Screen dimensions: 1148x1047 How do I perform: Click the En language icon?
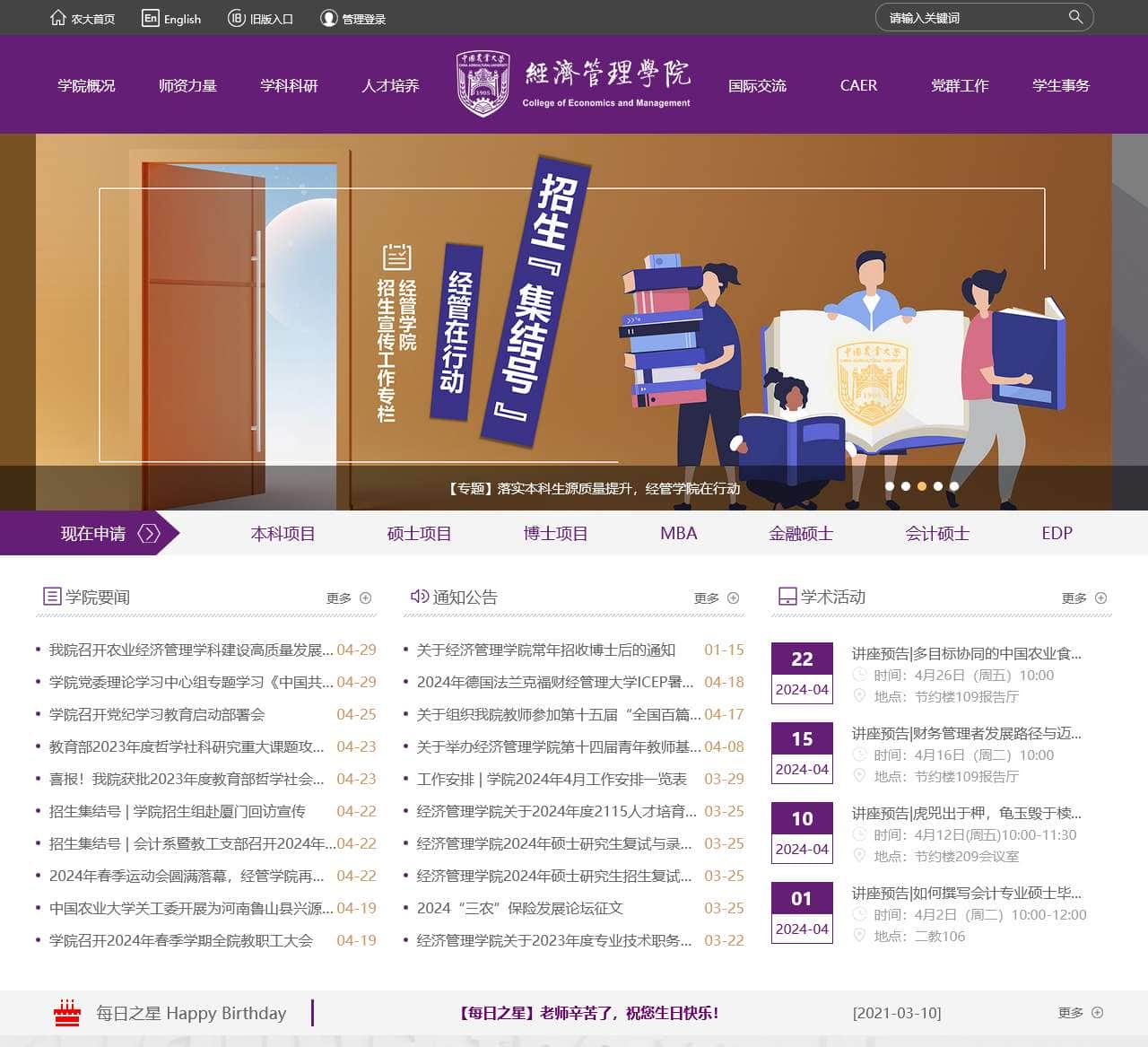(151, 18)
